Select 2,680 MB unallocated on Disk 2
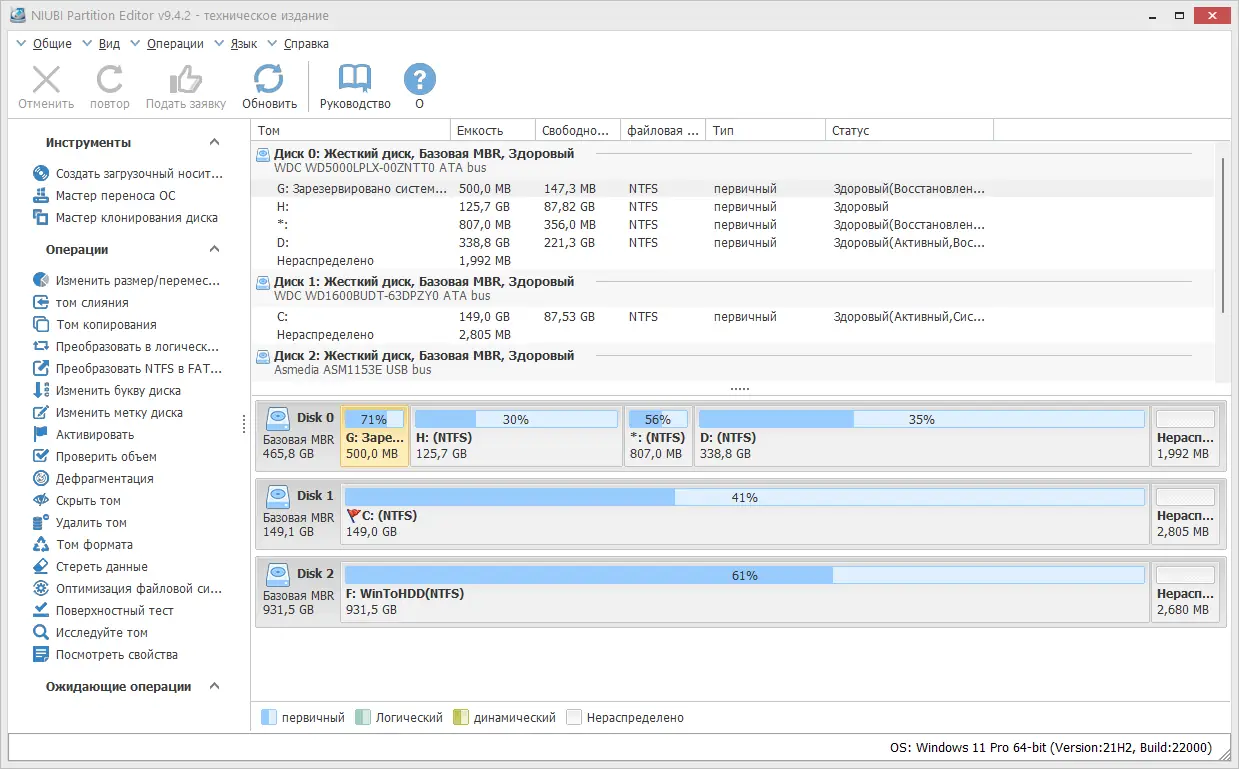 tap(1186, 592)
